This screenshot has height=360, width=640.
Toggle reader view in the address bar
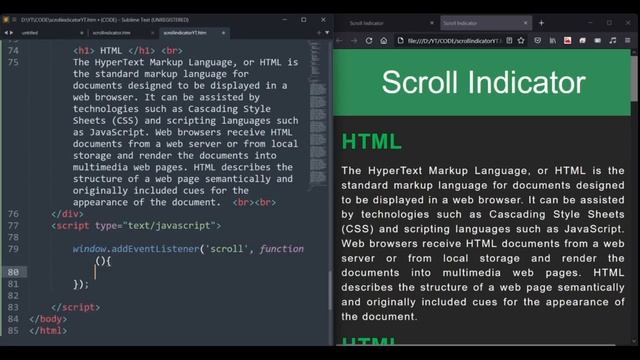pyautogui.click(x=509, y=40)
